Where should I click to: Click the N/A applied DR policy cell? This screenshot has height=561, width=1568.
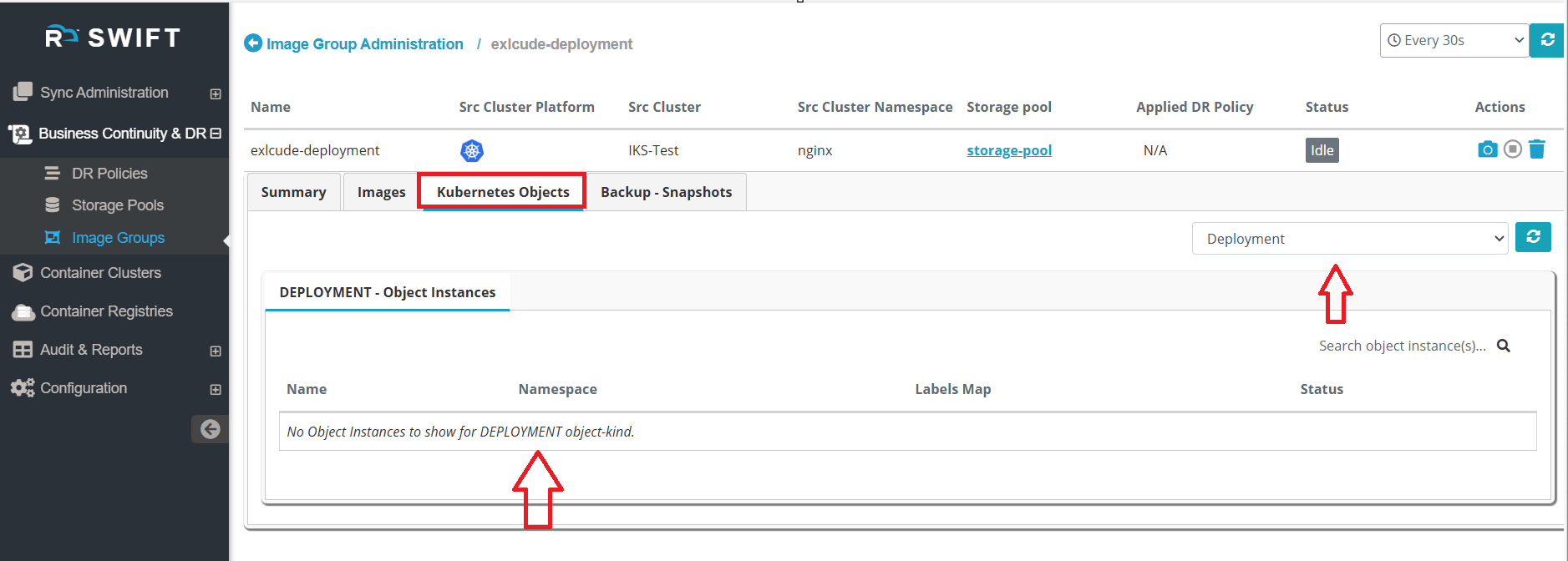tap(1154, 150)
